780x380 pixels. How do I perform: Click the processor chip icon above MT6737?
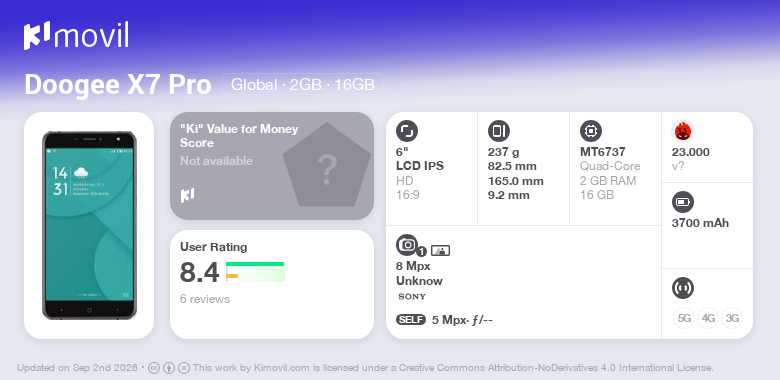(591, 131)
